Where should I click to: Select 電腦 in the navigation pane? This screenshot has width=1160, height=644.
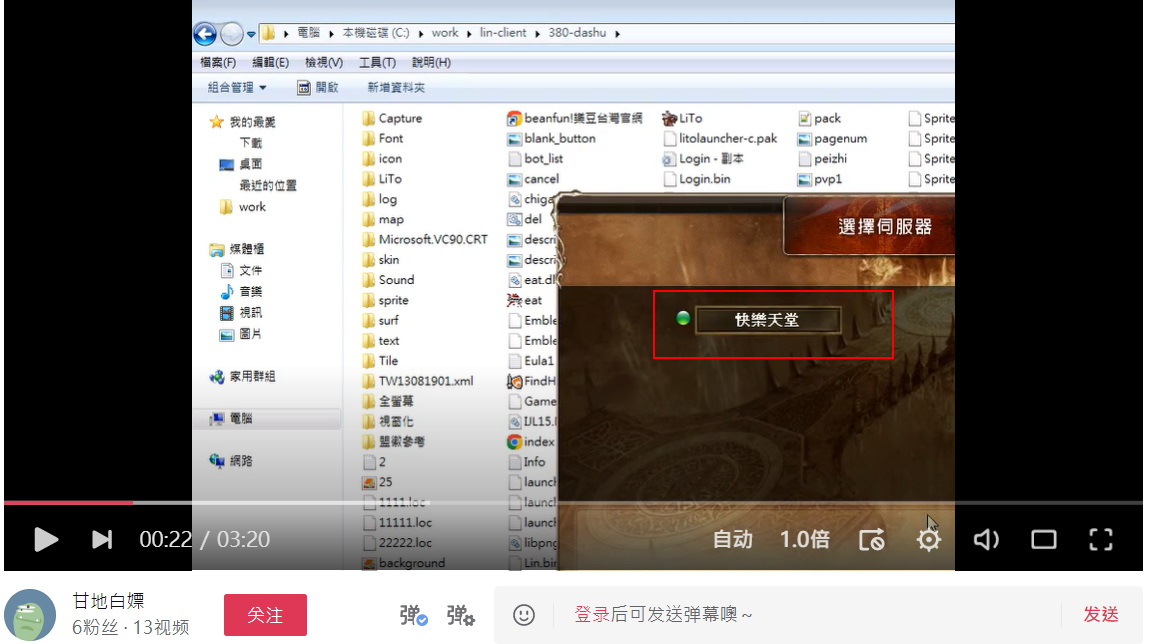[x=232, y=418]
